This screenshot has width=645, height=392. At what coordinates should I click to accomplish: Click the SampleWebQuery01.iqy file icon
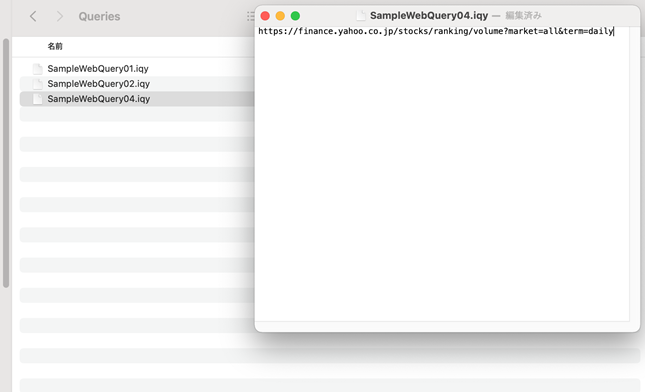pos(37,69)
